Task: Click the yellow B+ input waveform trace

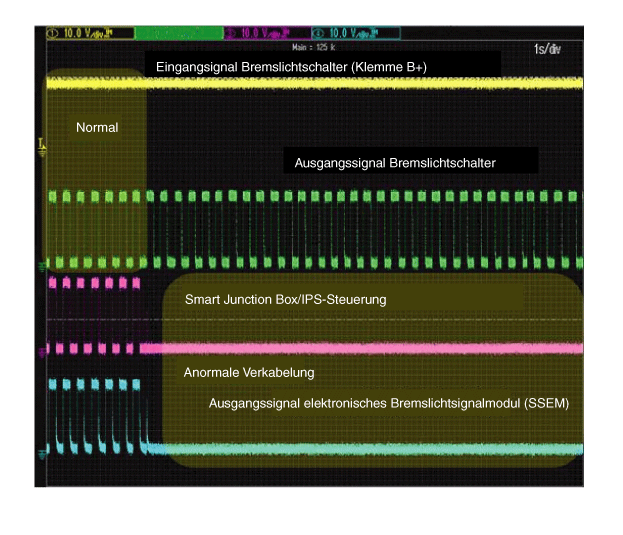Action: pyautogui.click(x=350, y=86)
